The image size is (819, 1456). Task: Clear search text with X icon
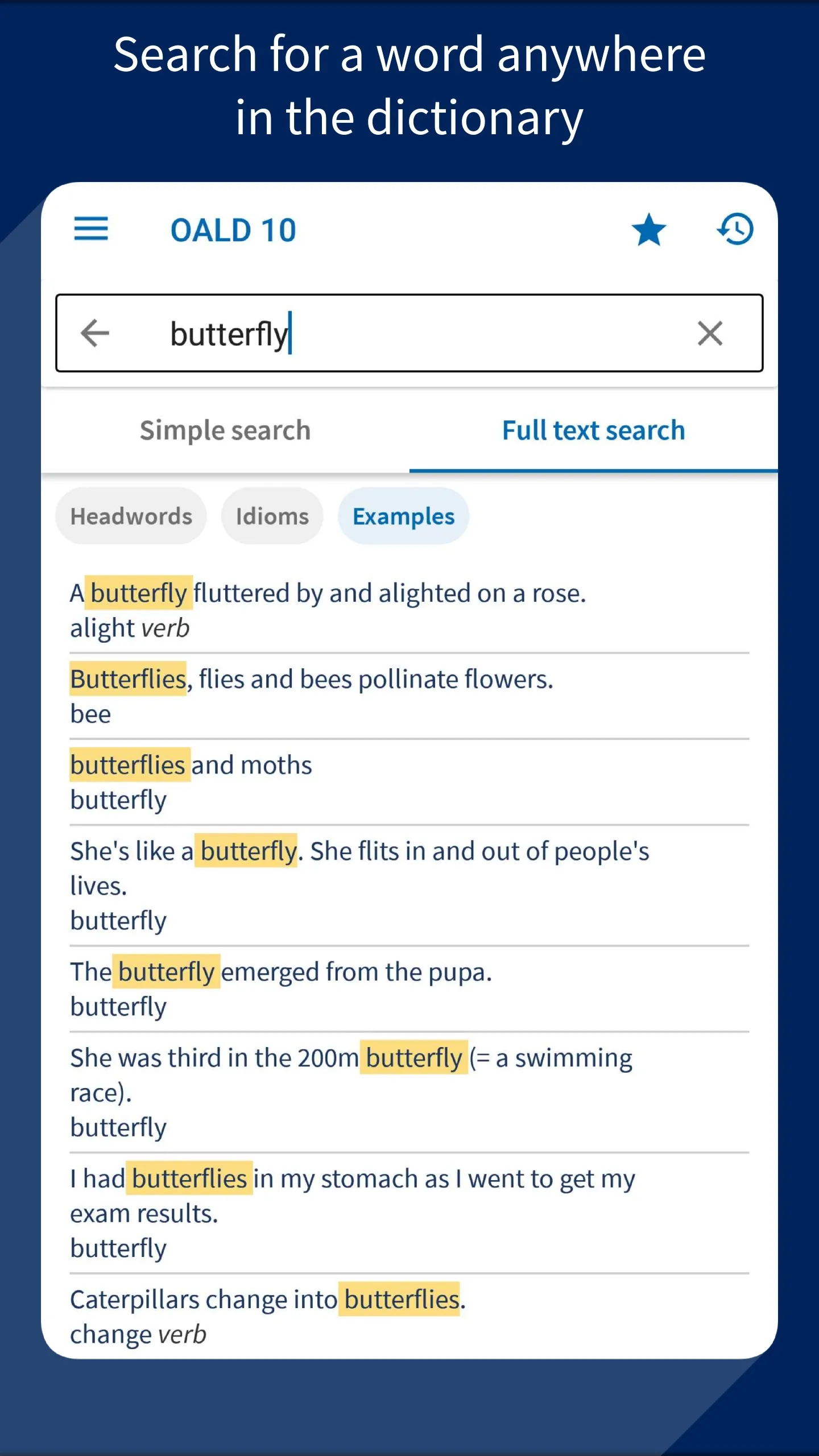(710, 333)
